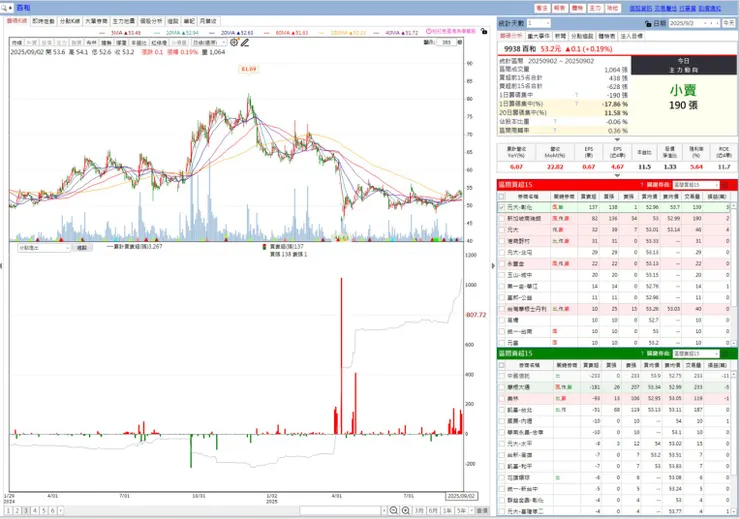Open 關鍵券商 dropdown in 區間賣超15 header
Image resolution: width=740 pixels, height=519 pixels.
[x=696, y=353]
